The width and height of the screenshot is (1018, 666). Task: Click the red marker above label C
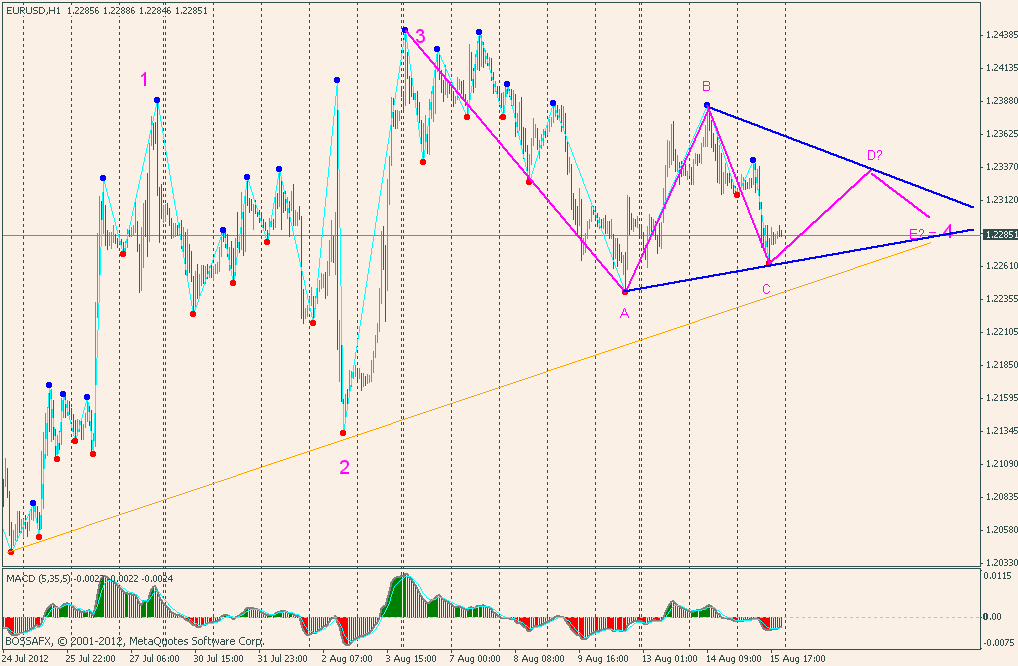pos(769,263)
